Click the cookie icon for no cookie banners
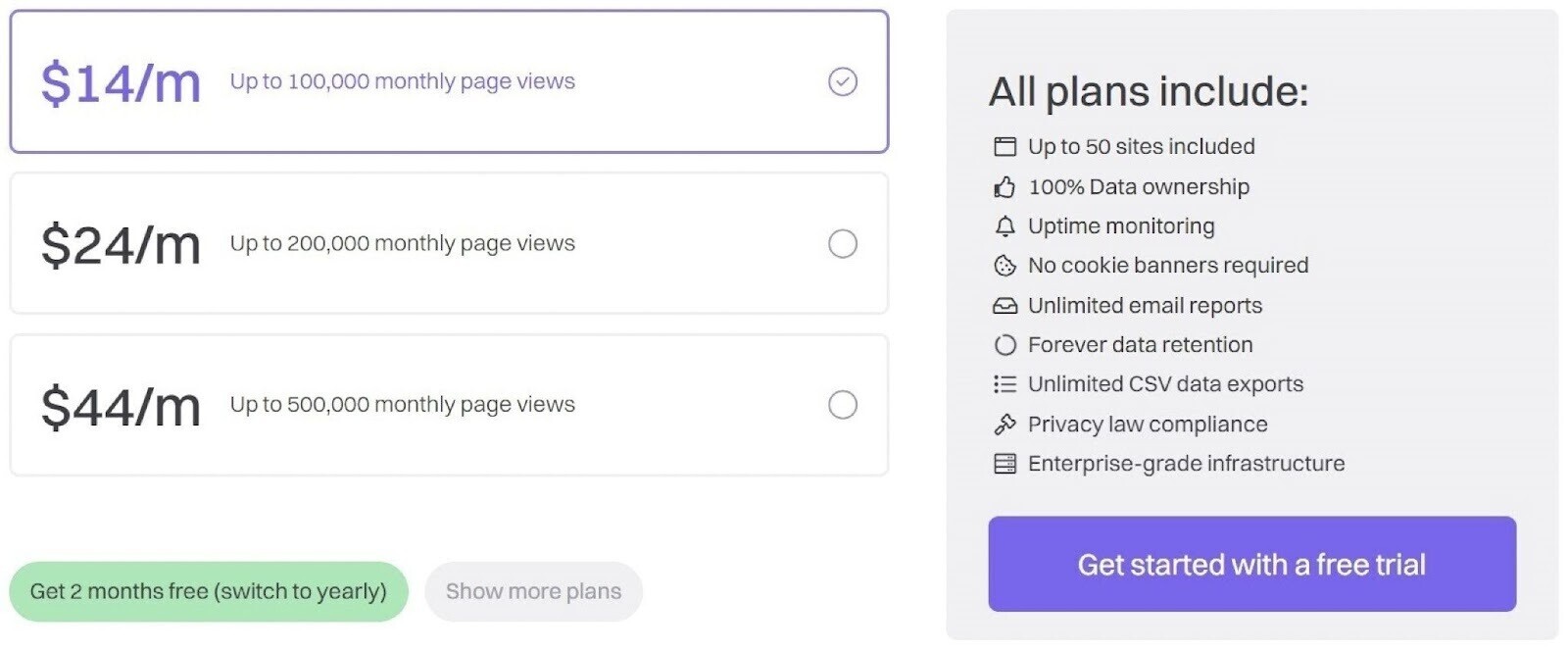 pyautogui.click(x=1004, y=266)
